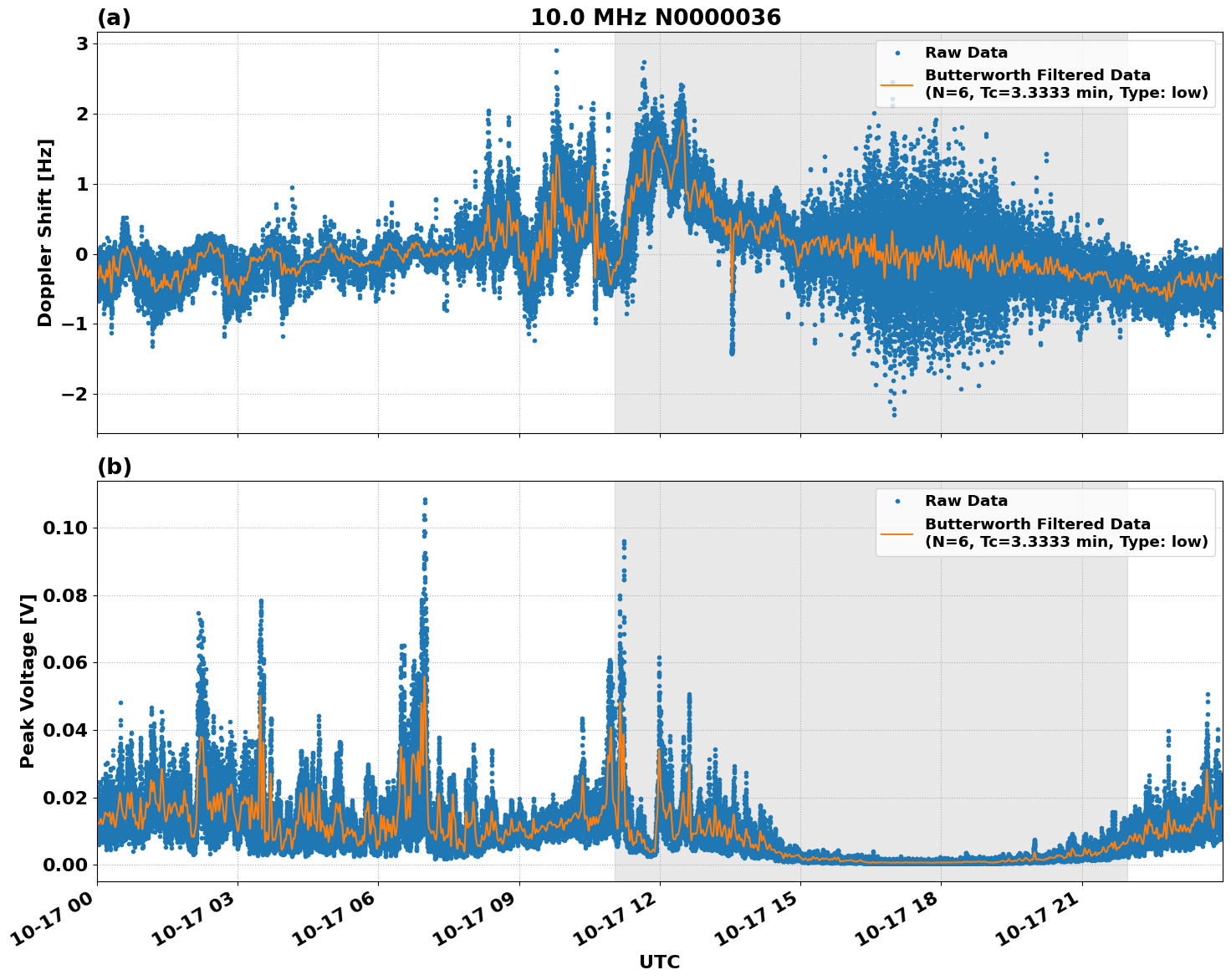Image resolution: width=1231 pixels, height=980 pixels.
Task: Click the "(b)" panel label
Action: pyautogui.click(x=114, y=467)
